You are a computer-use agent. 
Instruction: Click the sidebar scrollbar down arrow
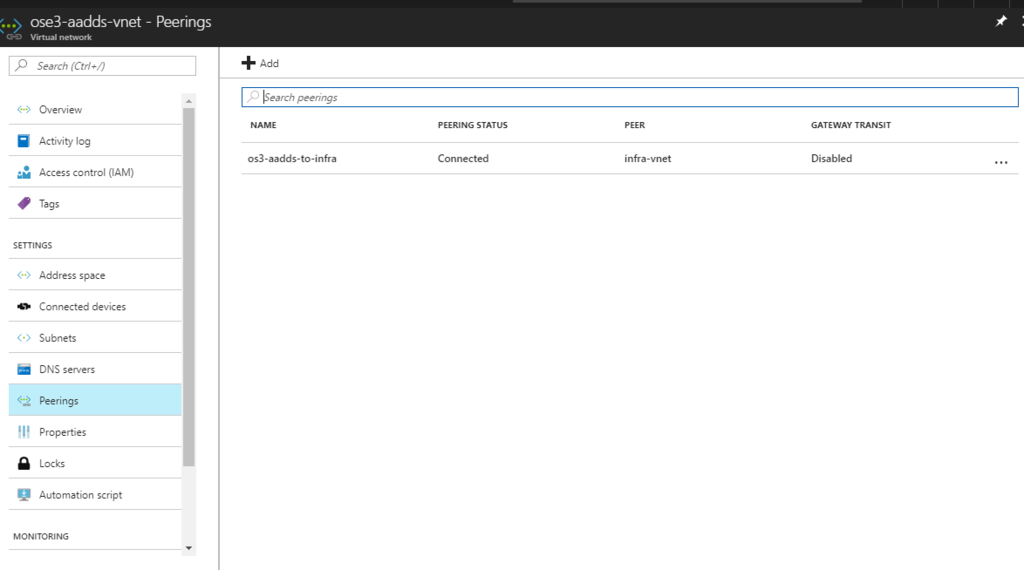[189, 548]
